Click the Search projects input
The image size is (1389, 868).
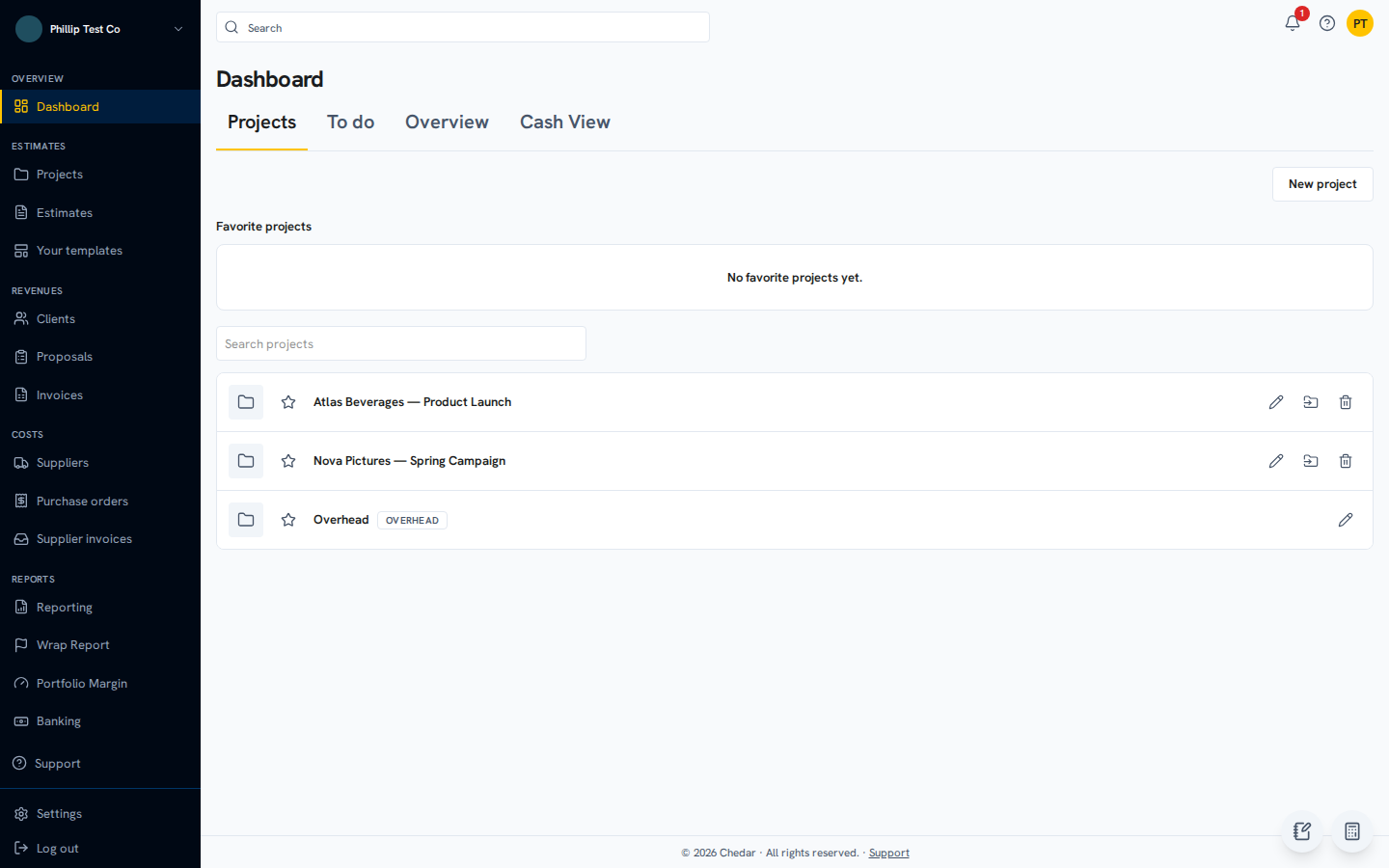pos(401,343)
